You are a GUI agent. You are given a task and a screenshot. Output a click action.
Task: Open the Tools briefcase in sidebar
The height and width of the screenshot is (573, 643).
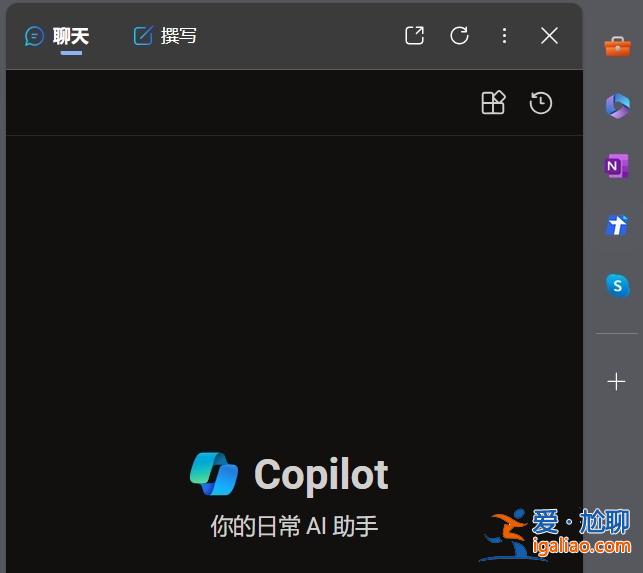click(x=617, y=46)
